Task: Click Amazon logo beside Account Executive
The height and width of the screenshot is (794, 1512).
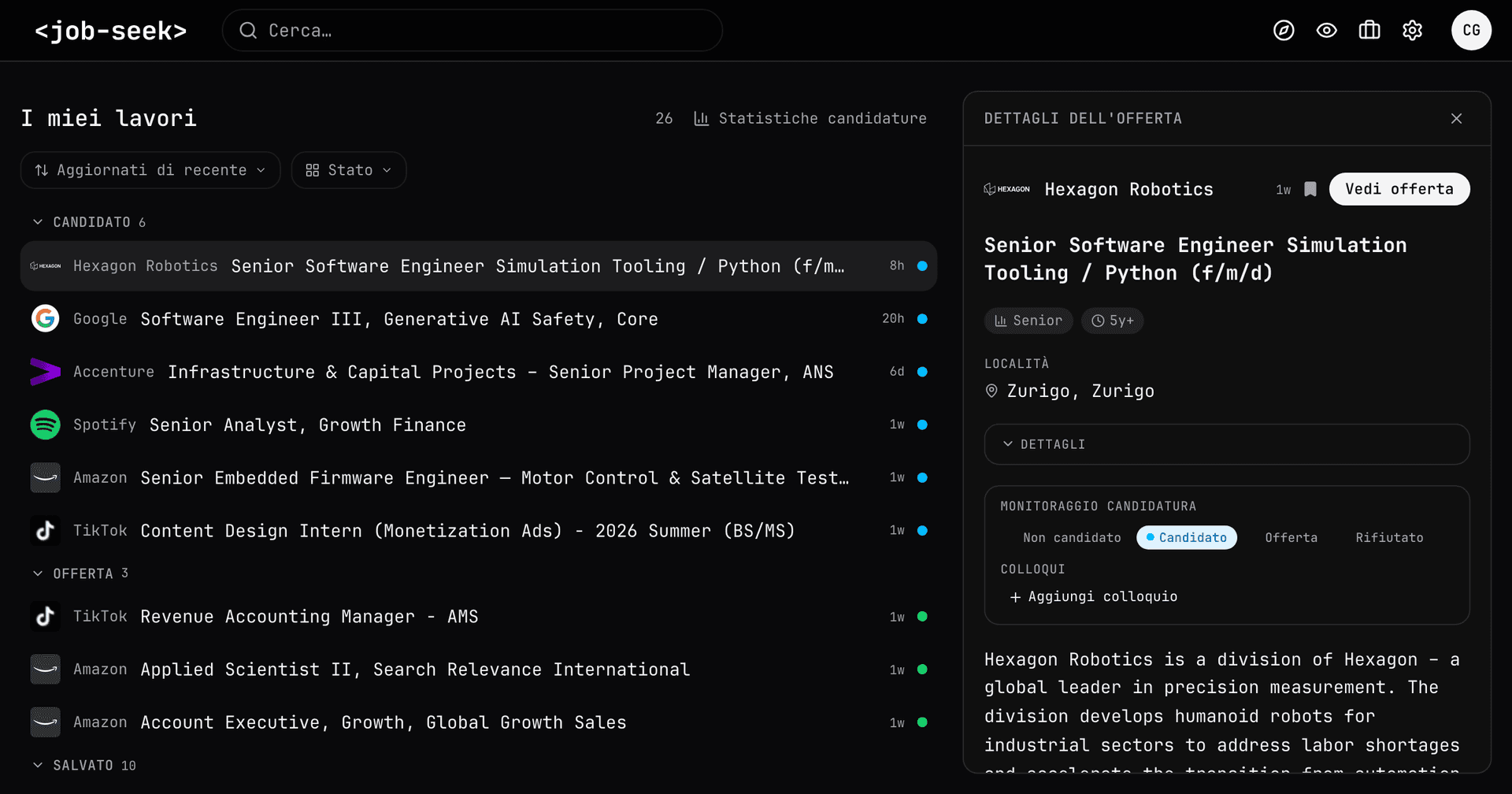Action: [46, 722]
